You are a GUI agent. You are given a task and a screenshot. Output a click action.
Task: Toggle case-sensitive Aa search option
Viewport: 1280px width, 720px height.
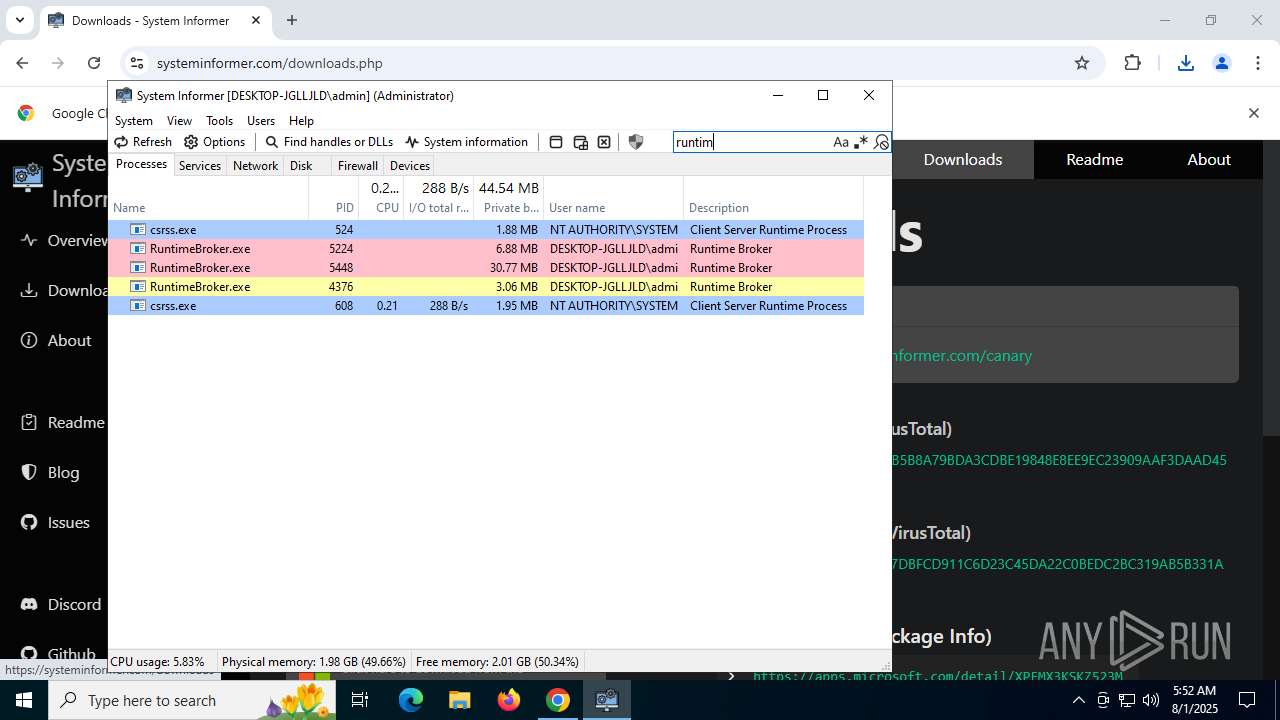pyautogui.click(x=841, y=142)
